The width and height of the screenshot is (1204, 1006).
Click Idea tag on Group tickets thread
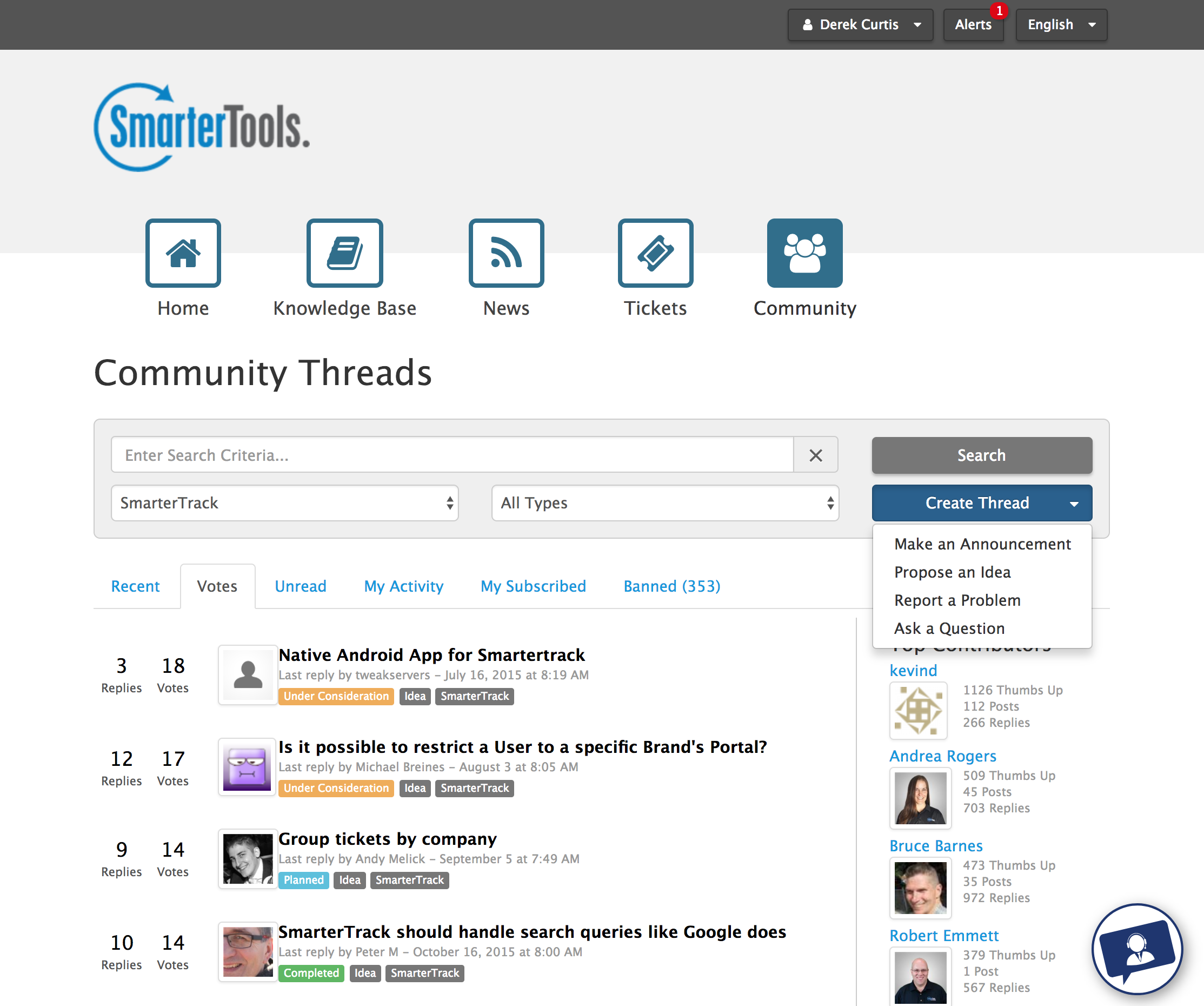pyautogui.click(x=350, y=880)
